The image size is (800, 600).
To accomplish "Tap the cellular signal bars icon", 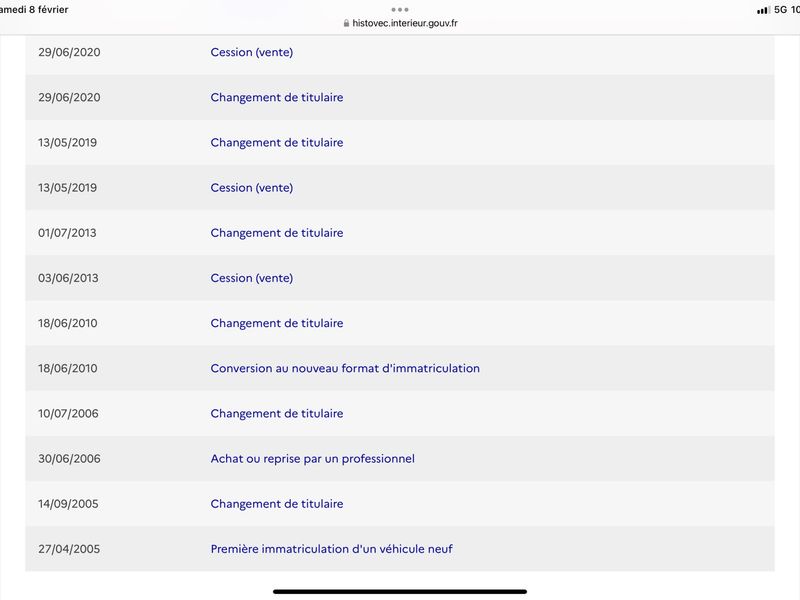I will tap(763, 10).
